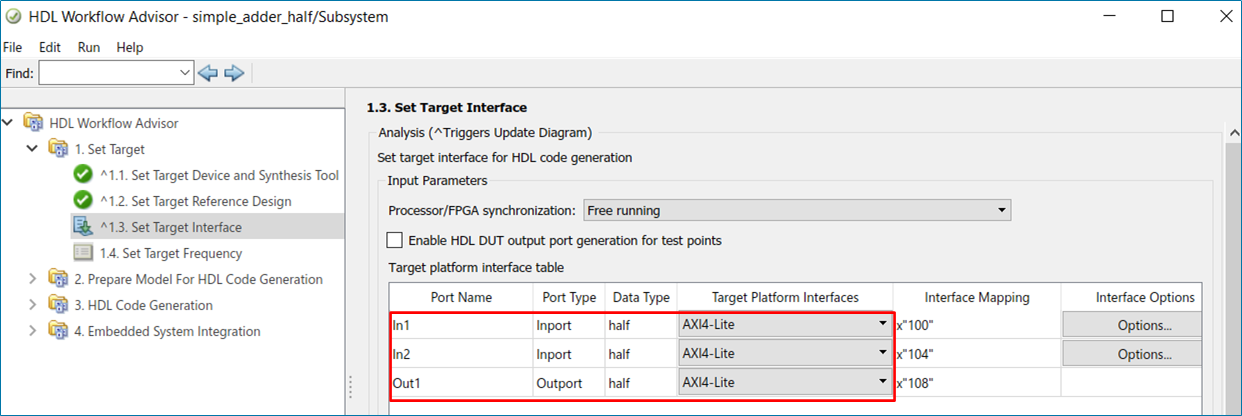Open the Edit menu

coord(50,47)
